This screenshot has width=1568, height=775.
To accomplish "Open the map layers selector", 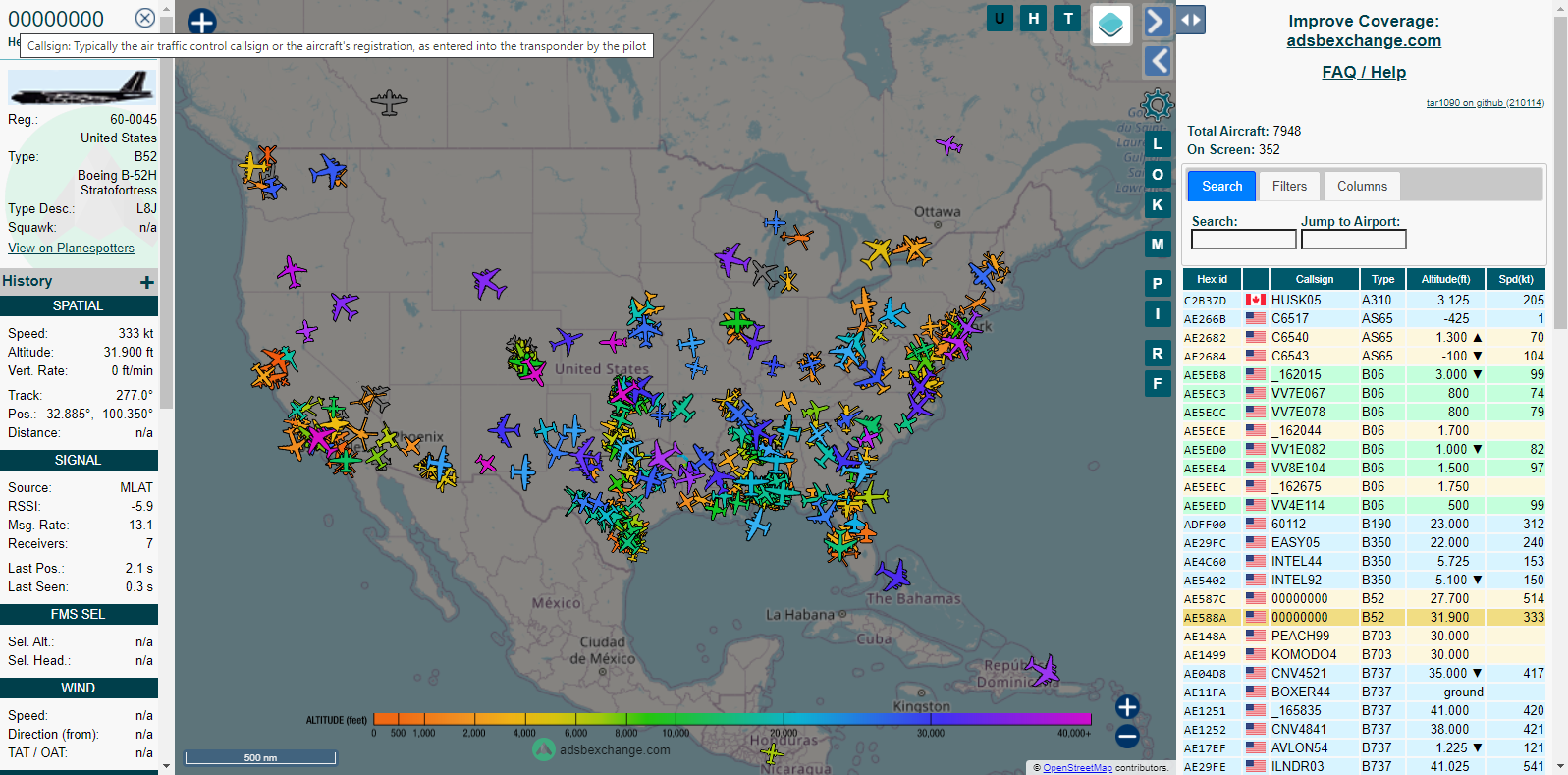I will (1110, 24).
